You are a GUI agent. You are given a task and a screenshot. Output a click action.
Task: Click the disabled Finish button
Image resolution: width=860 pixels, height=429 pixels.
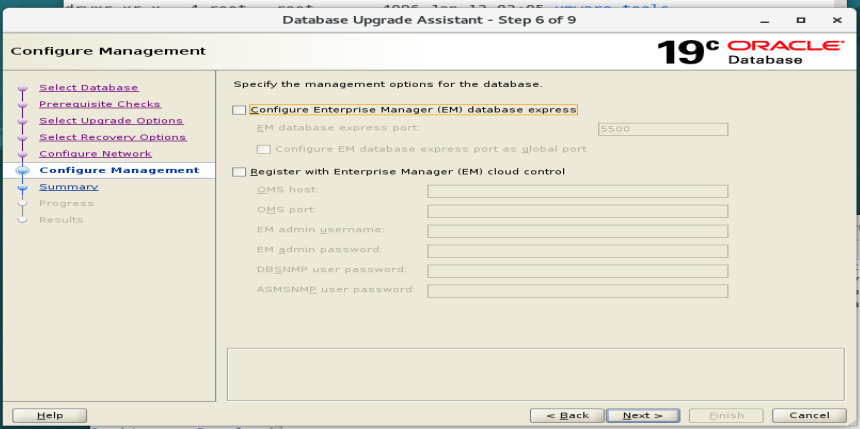pos(726,415)
